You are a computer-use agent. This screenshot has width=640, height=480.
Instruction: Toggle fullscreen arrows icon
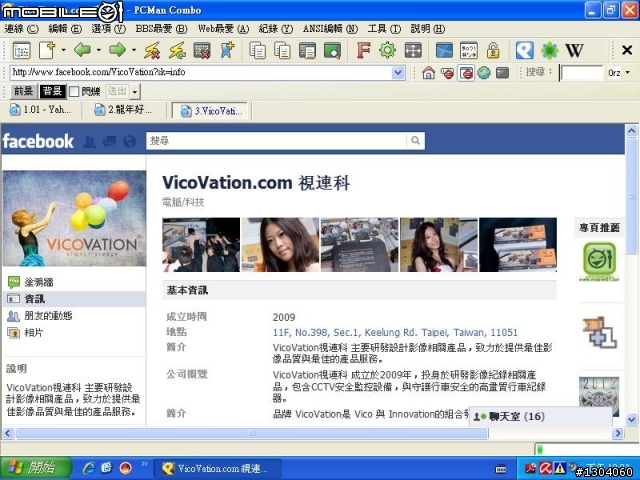[413, 51]
